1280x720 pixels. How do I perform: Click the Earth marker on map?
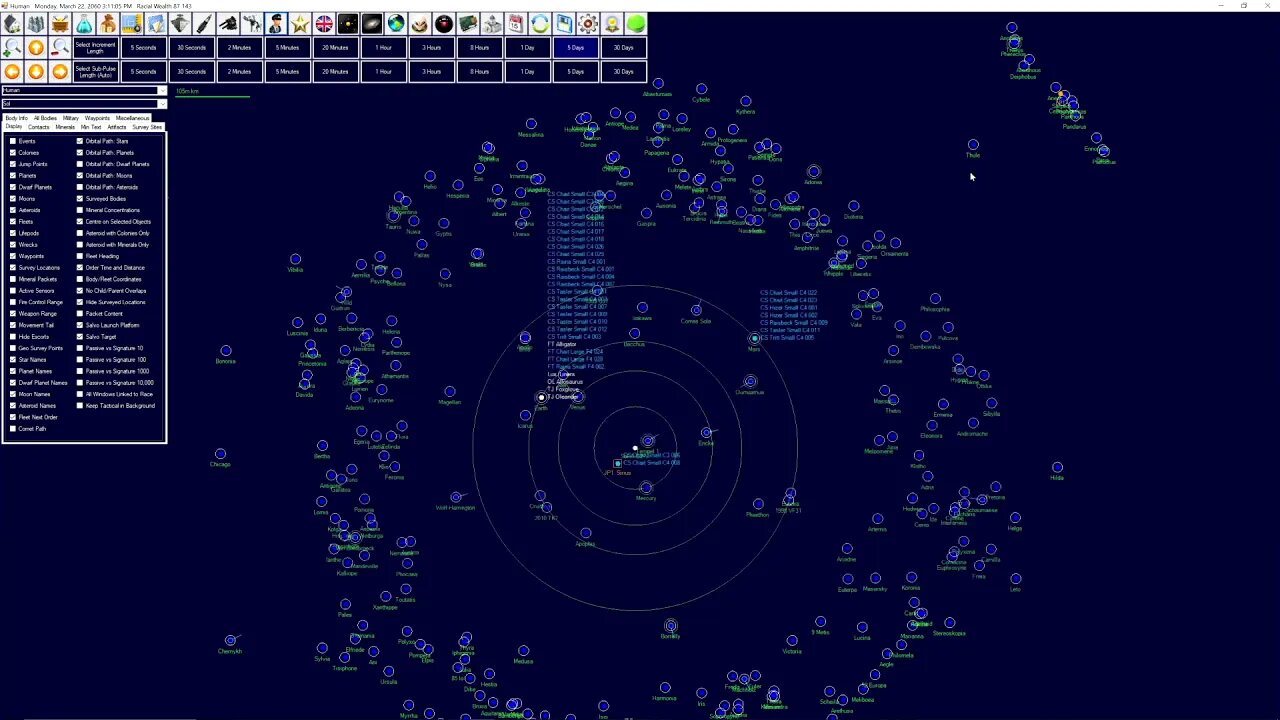coord(541,398)
